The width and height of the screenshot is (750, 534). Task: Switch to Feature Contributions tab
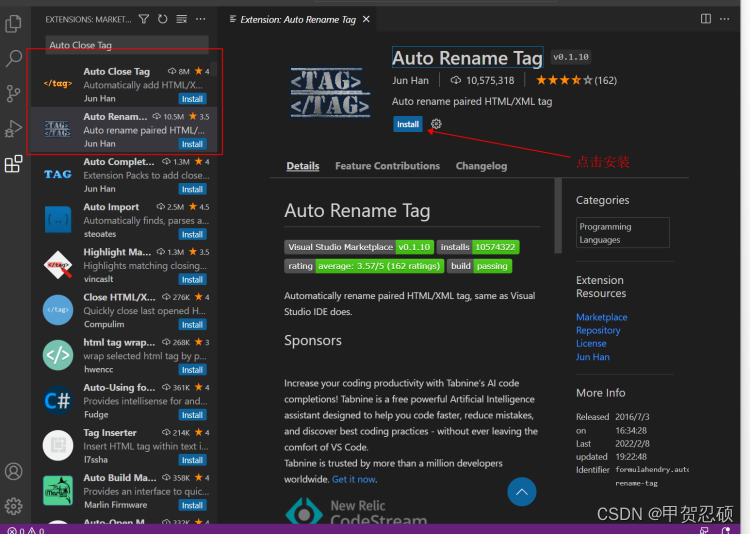click(x=387, y=166)
